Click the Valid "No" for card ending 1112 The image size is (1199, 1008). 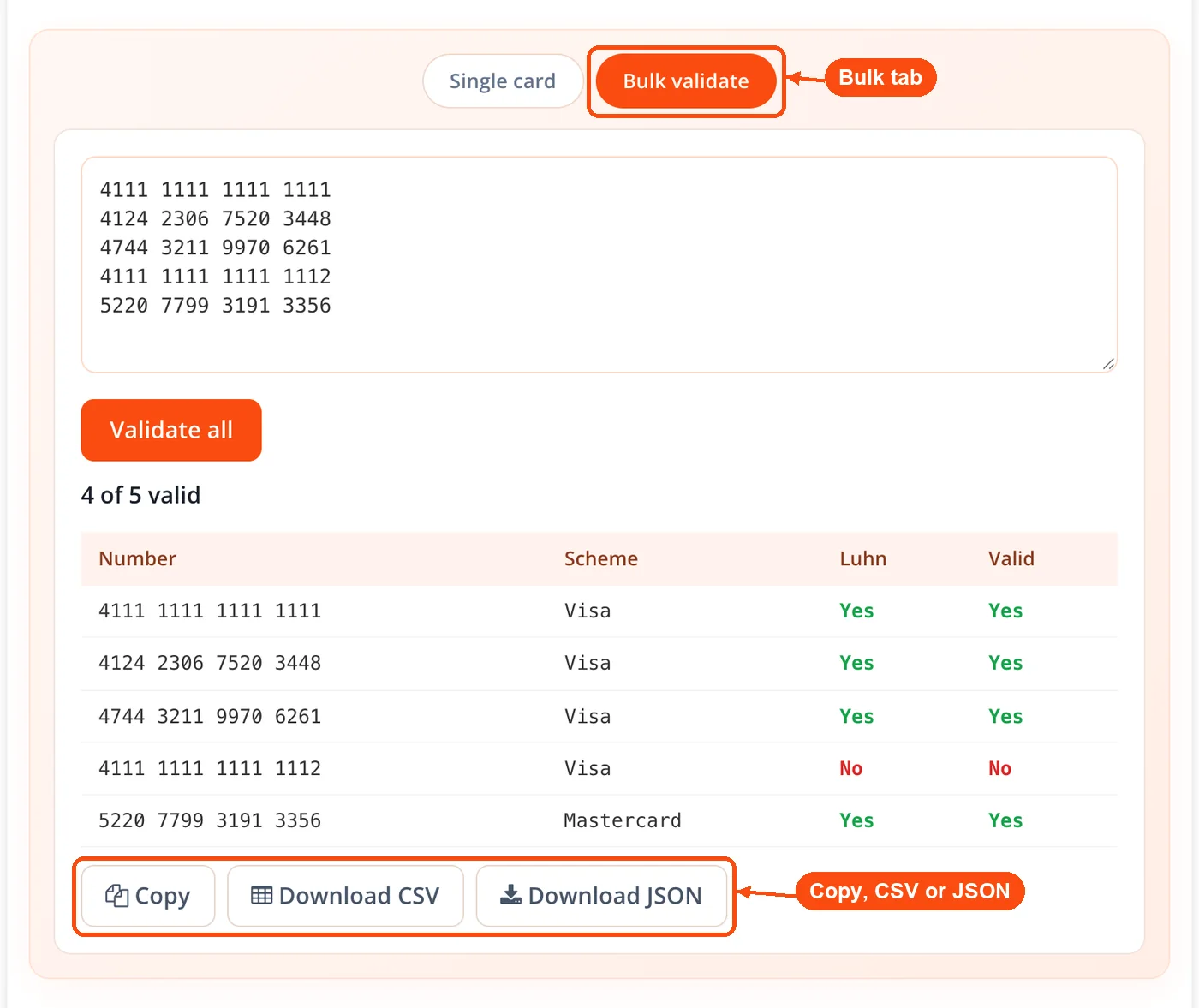pyautogui.click(x=1000, y=768)
